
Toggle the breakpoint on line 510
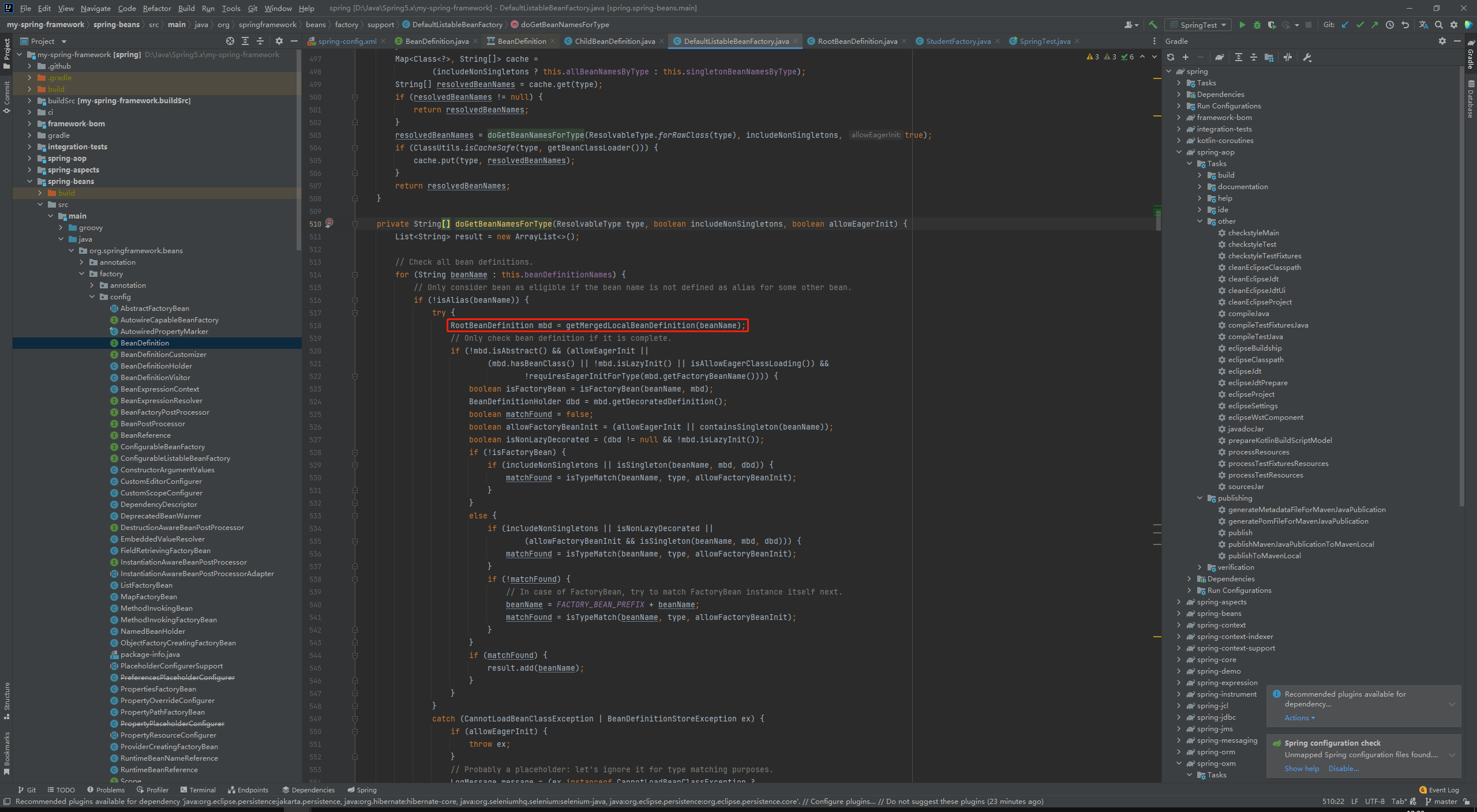(x=329, y=223)
